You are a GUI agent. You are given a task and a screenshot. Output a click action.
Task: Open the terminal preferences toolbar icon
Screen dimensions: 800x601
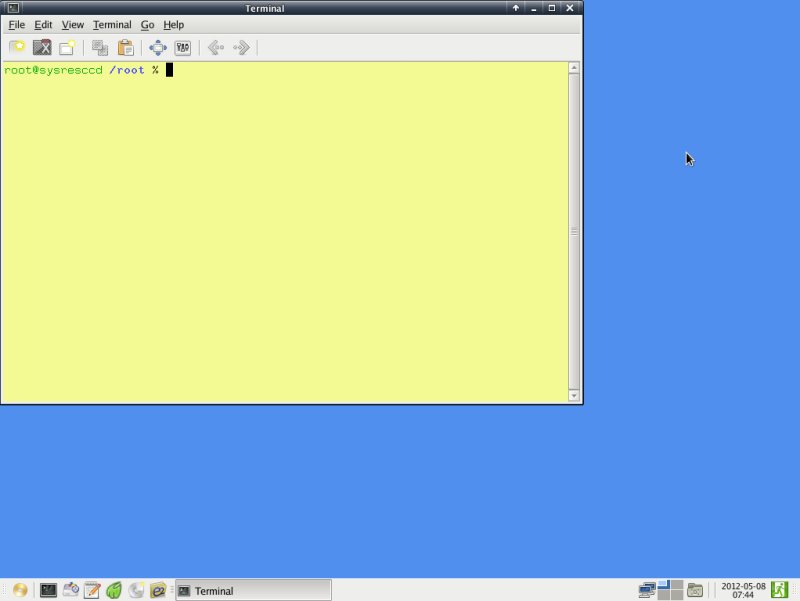(x=183, y=47)
